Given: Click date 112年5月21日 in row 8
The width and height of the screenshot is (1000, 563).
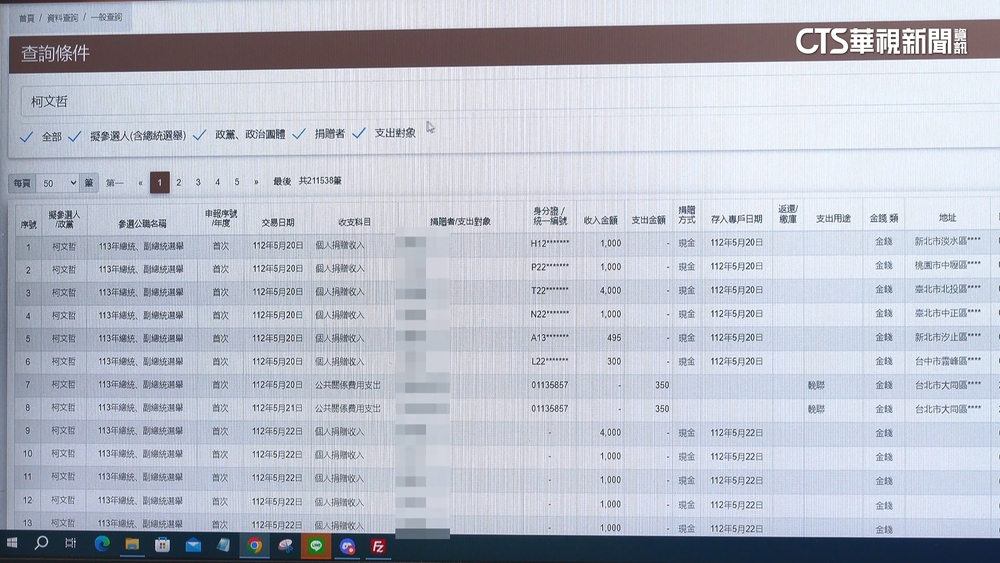Looking at the screenshot, I should (x=277, y=408).
